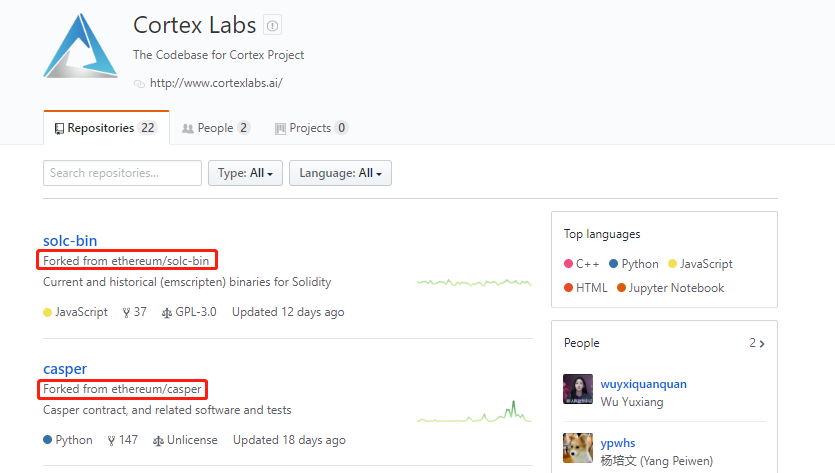Open wuyxiquanquan's avatar thumbnail
This screenshot has height=473, width=835.
point(578,389)
